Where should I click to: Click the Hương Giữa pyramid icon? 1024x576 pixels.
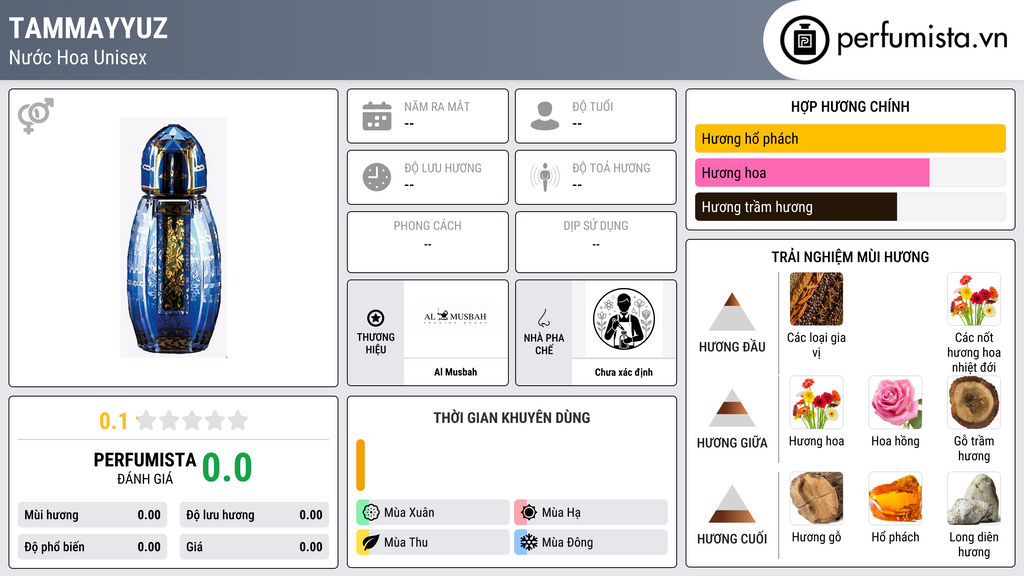(x=732, y=408)
